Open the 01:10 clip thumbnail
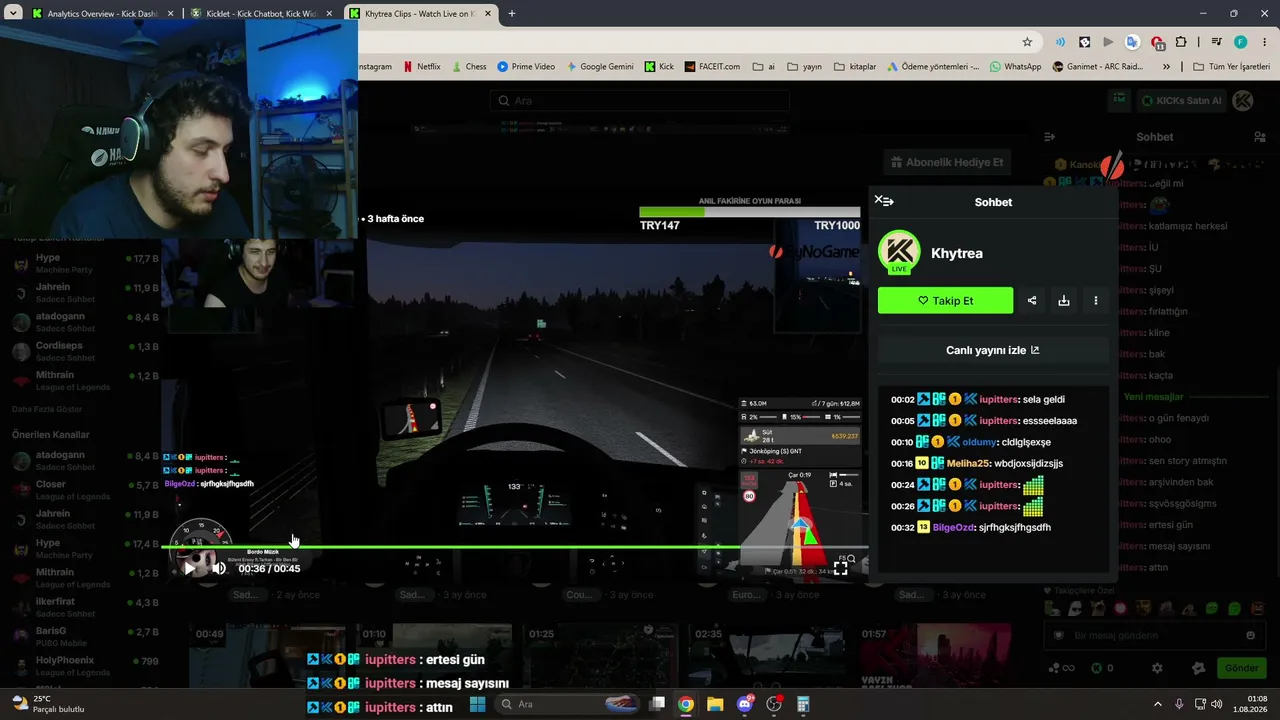1280x720 pixels. [x=434, y=657]
